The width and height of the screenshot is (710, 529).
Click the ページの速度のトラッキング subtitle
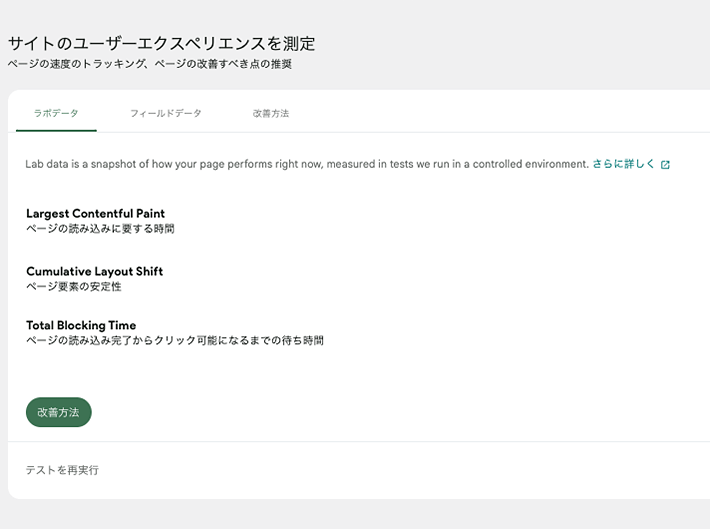(x=149, y=64)
